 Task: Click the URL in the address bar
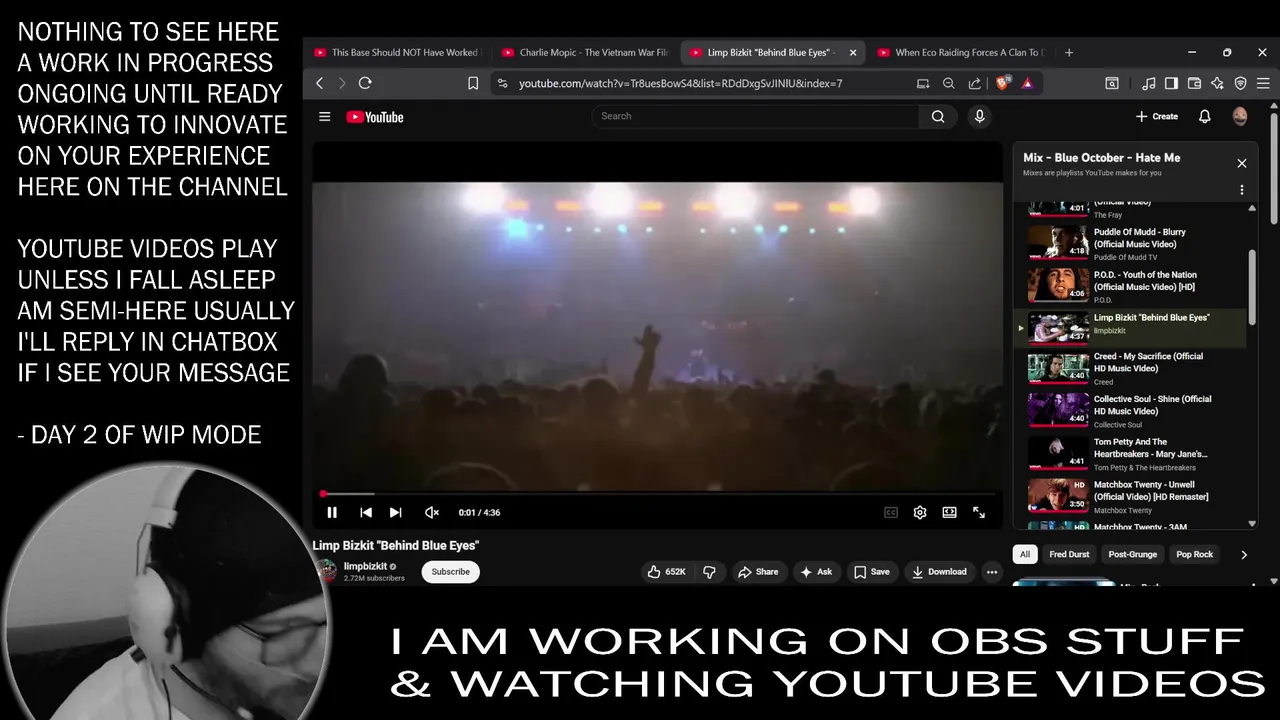point(680,84)
